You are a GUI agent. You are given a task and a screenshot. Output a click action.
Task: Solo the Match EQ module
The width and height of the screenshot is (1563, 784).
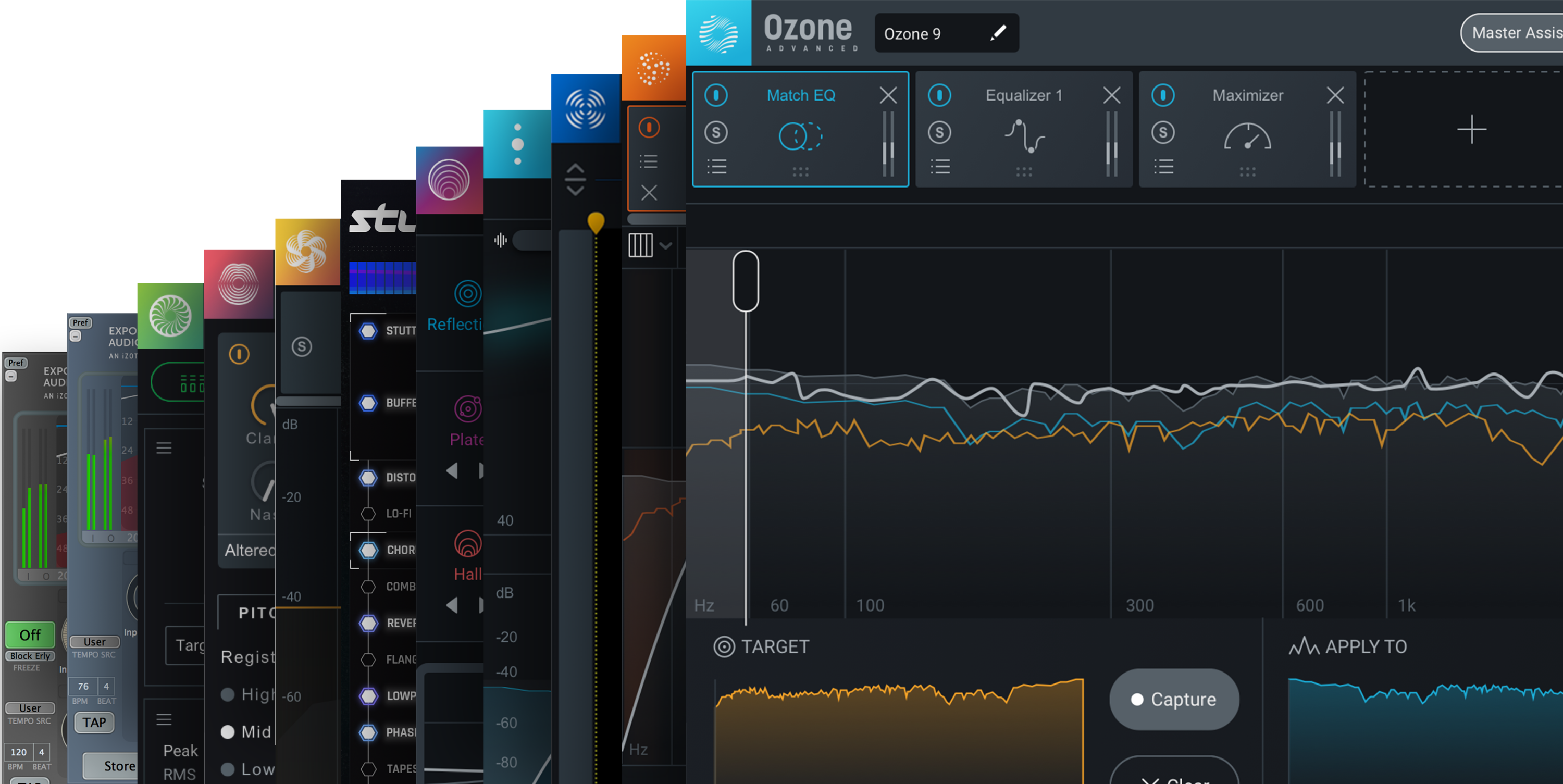click(x=716, y=133)
